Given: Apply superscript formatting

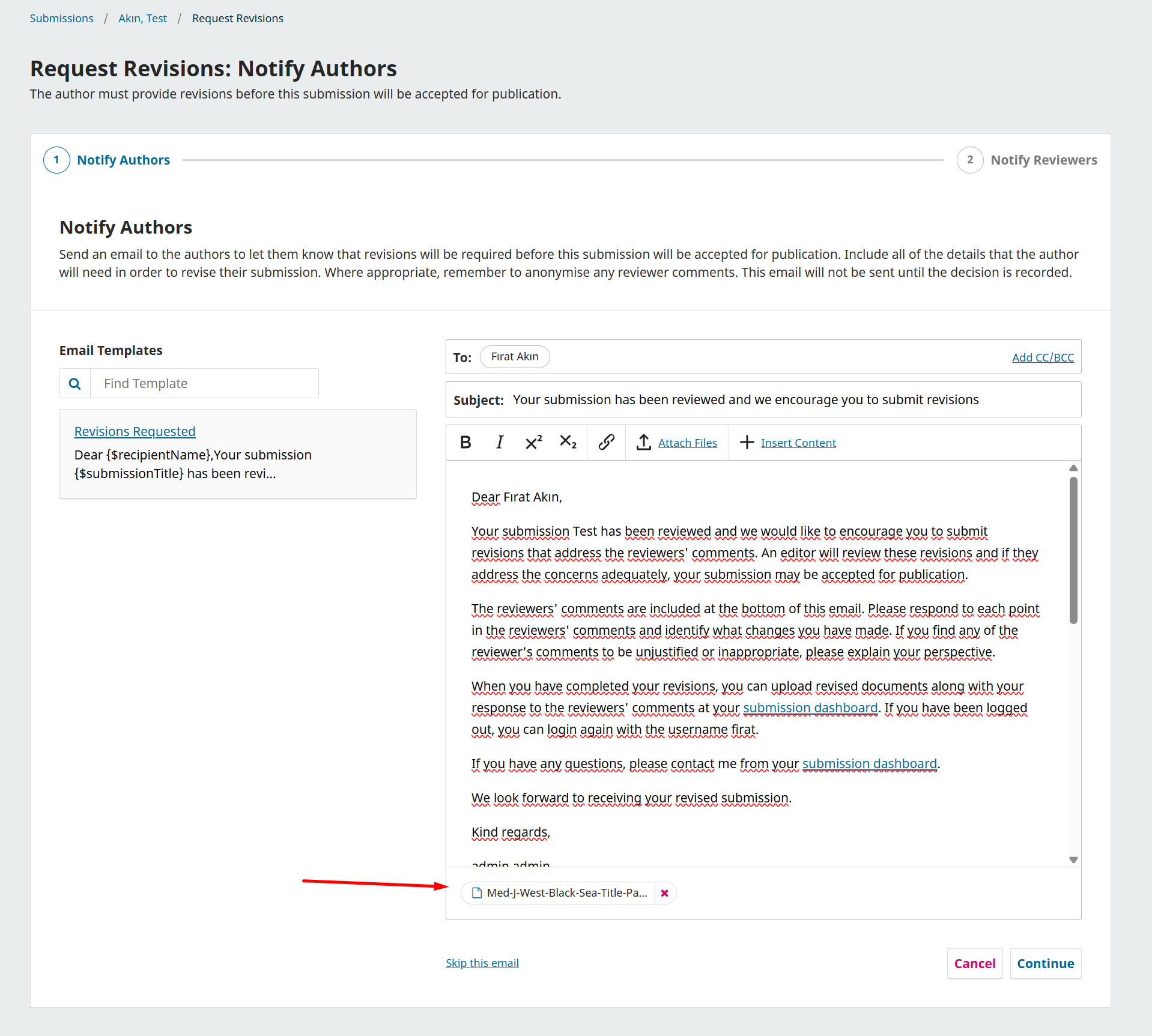Looking at the screenshot, I should [533, 443].
